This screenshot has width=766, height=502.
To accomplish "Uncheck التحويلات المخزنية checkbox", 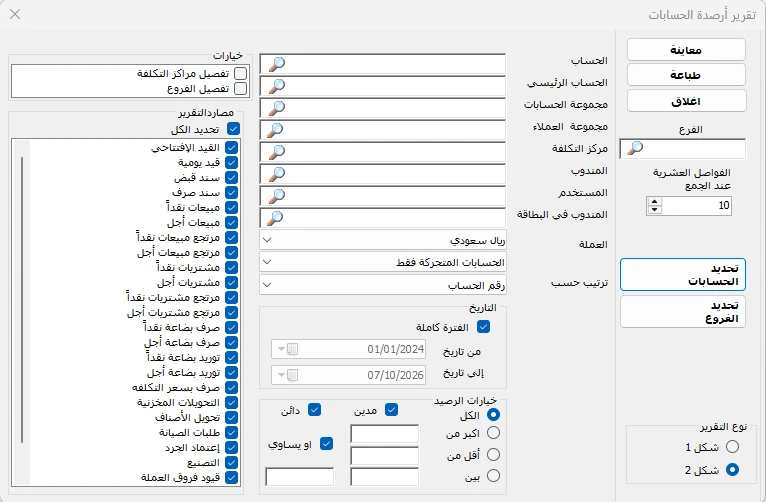I will [x=232, y=402].
